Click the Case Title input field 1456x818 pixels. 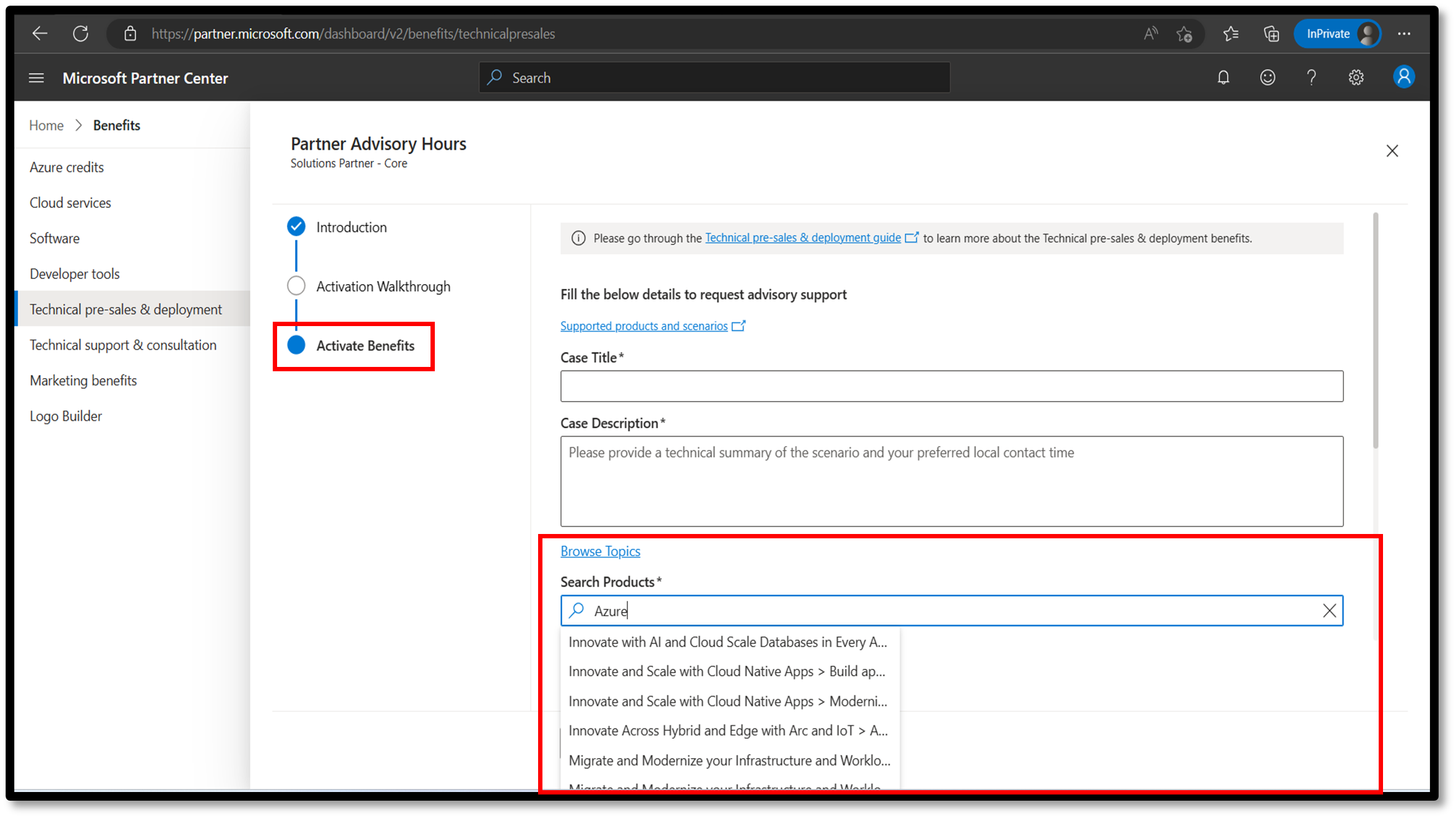click(952, 386)
